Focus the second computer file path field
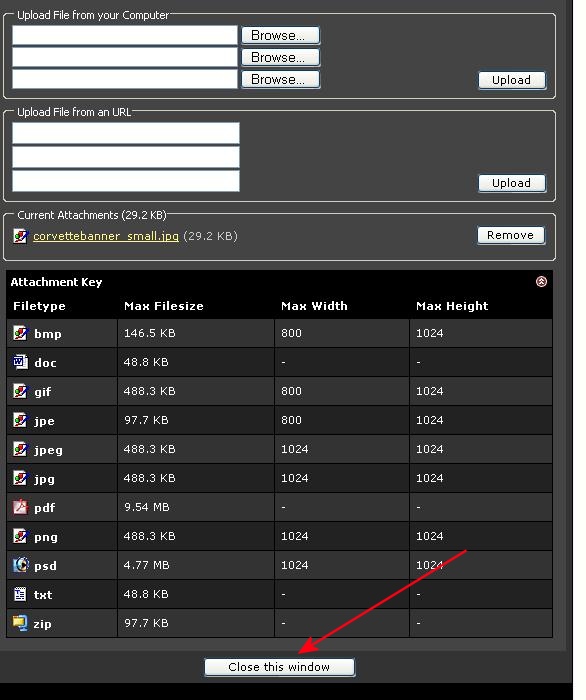Viewport: 586px width, 700px height. (125, 57)
